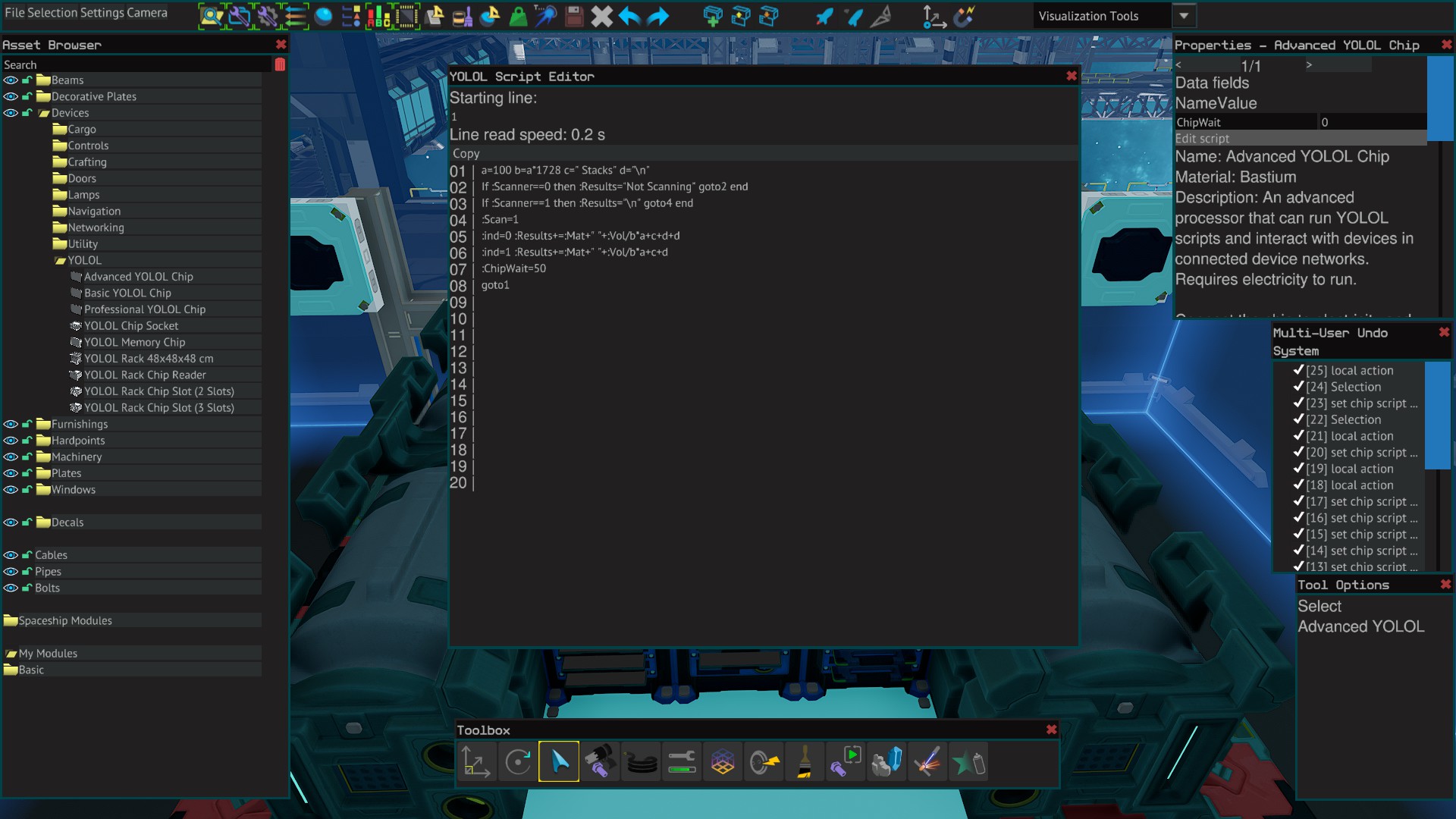The height and width of the screenshot is (819, 1456).
Task: Expand the Navigation folder under Devices
Action: click(x=60, y=212)
